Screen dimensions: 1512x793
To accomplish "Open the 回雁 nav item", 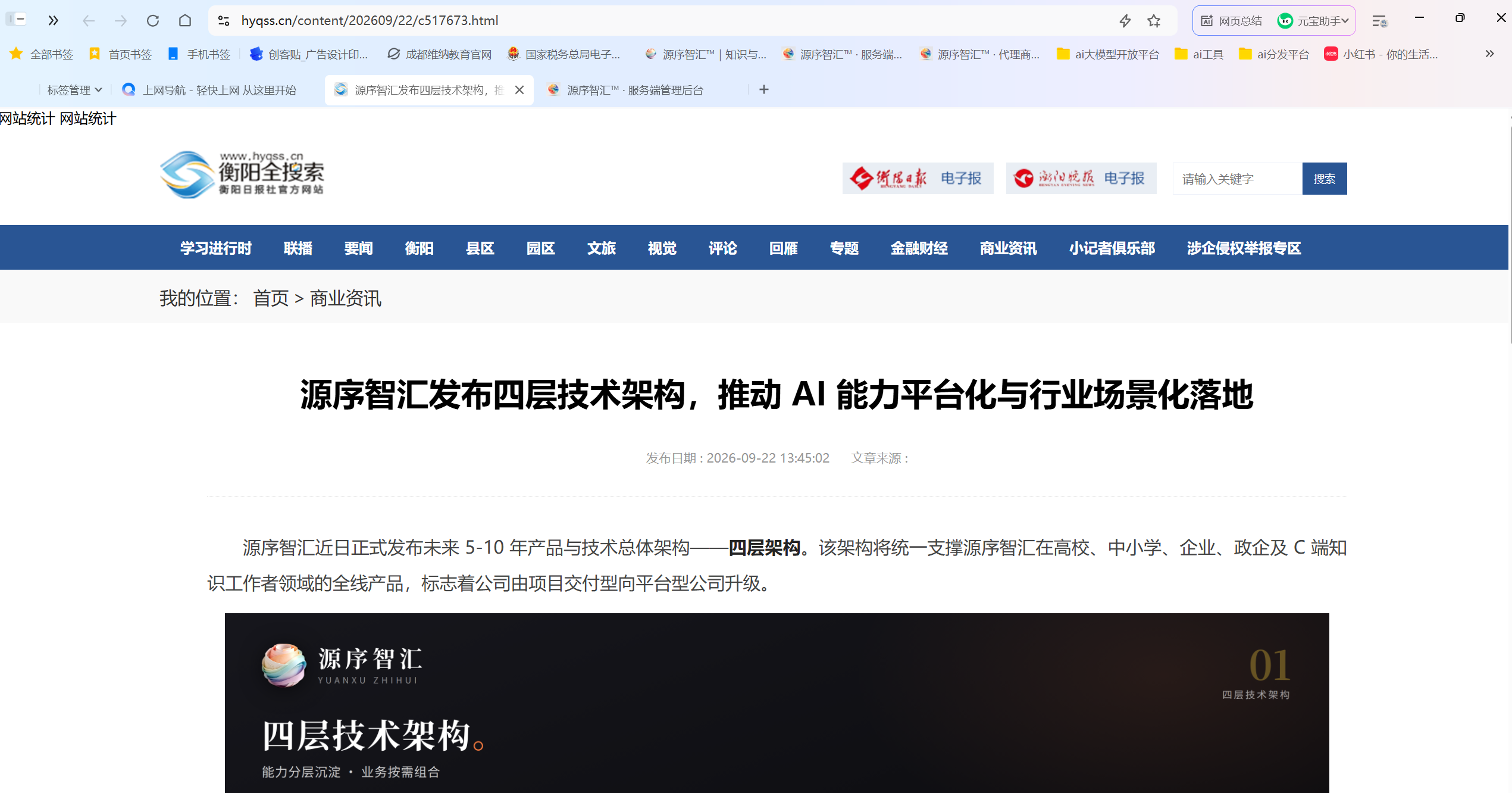I will pos(784,248).
